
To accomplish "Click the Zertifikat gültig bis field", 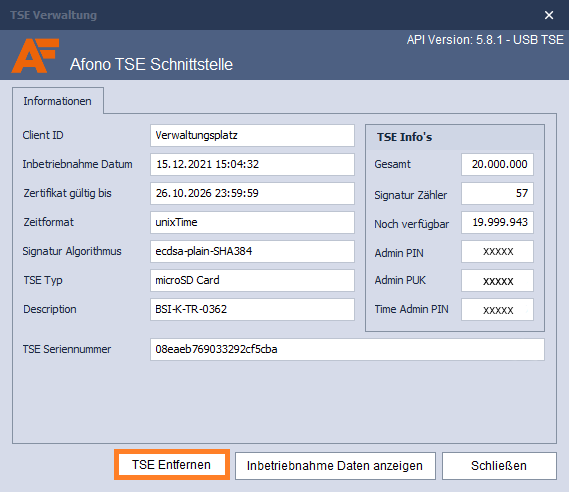I will 252,193.
